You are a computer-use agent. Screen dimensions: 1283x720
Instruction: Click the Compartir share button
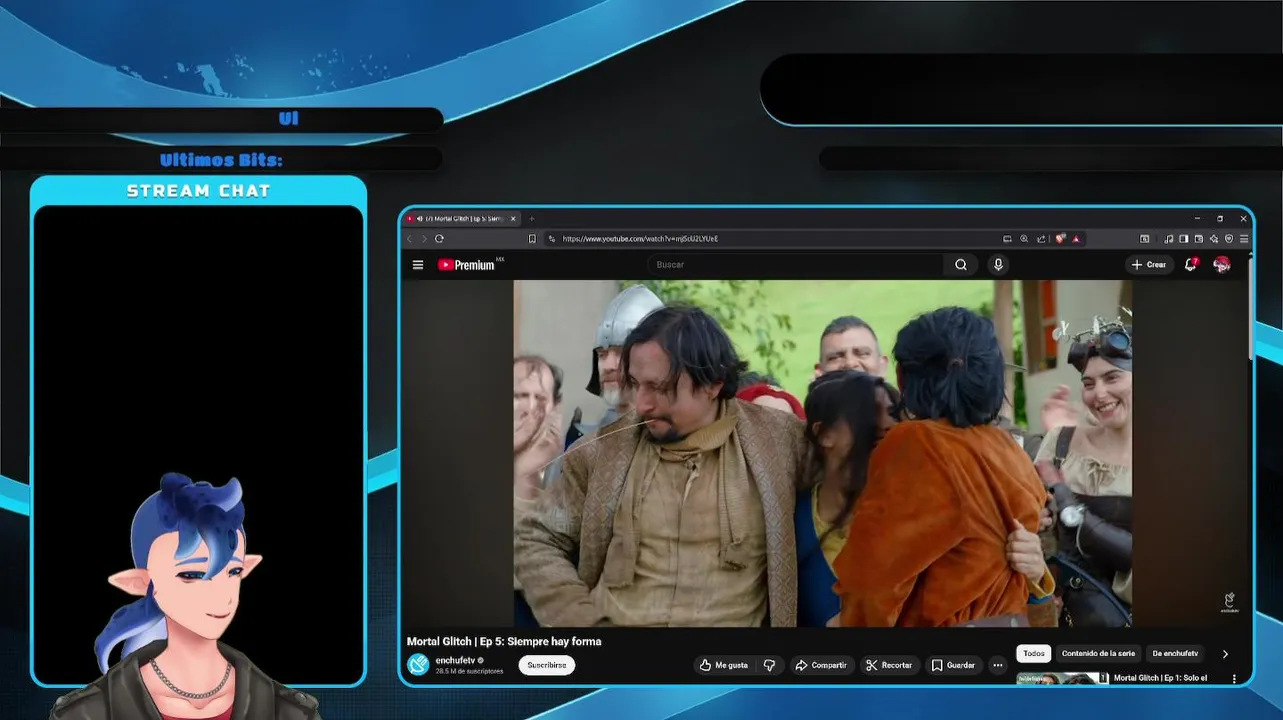pos(821,665)
